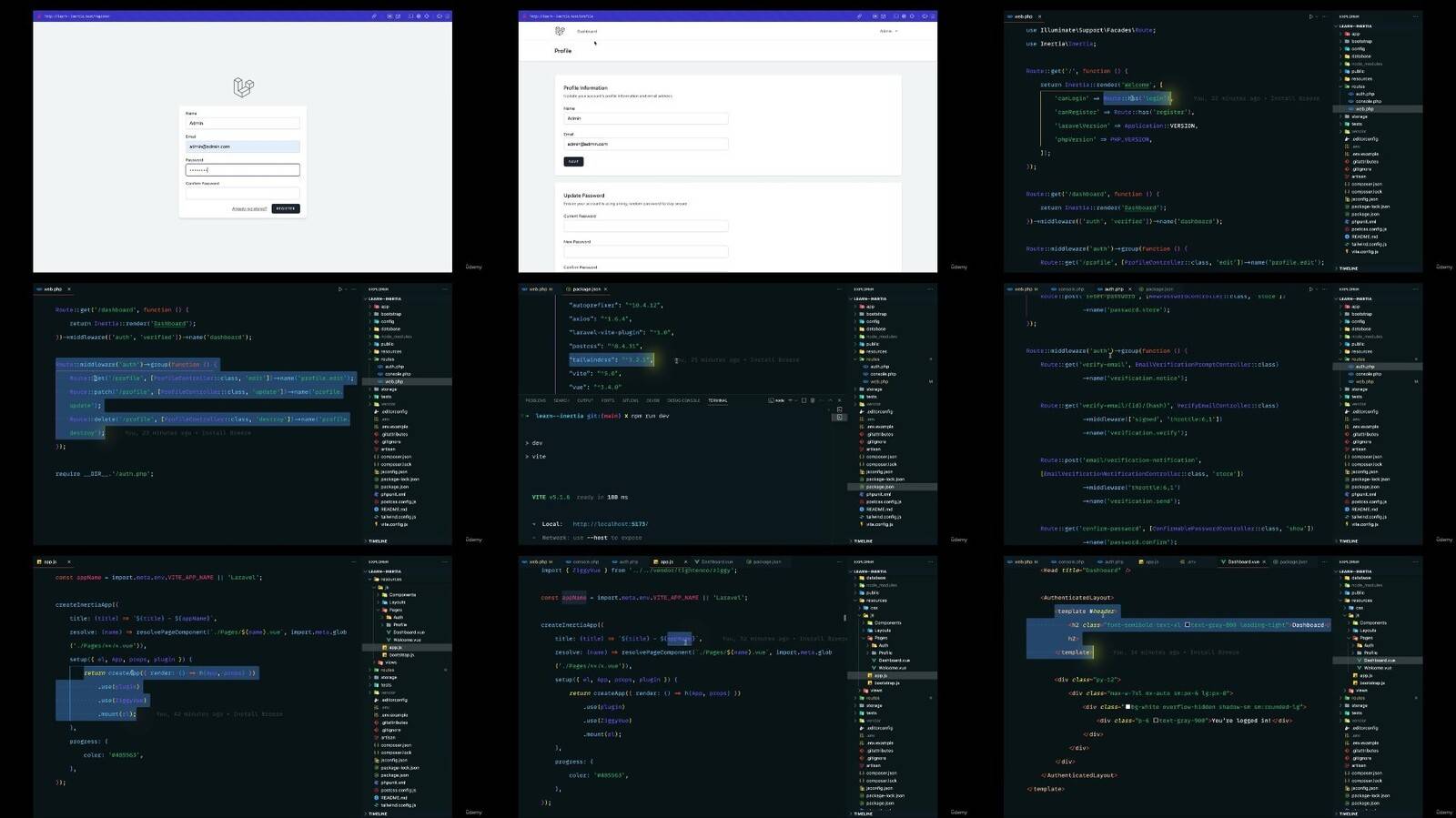Open the DEBUG CONSOLE tab in the terminal panel
1456x818 pixels.
click(x=683, y=400)
